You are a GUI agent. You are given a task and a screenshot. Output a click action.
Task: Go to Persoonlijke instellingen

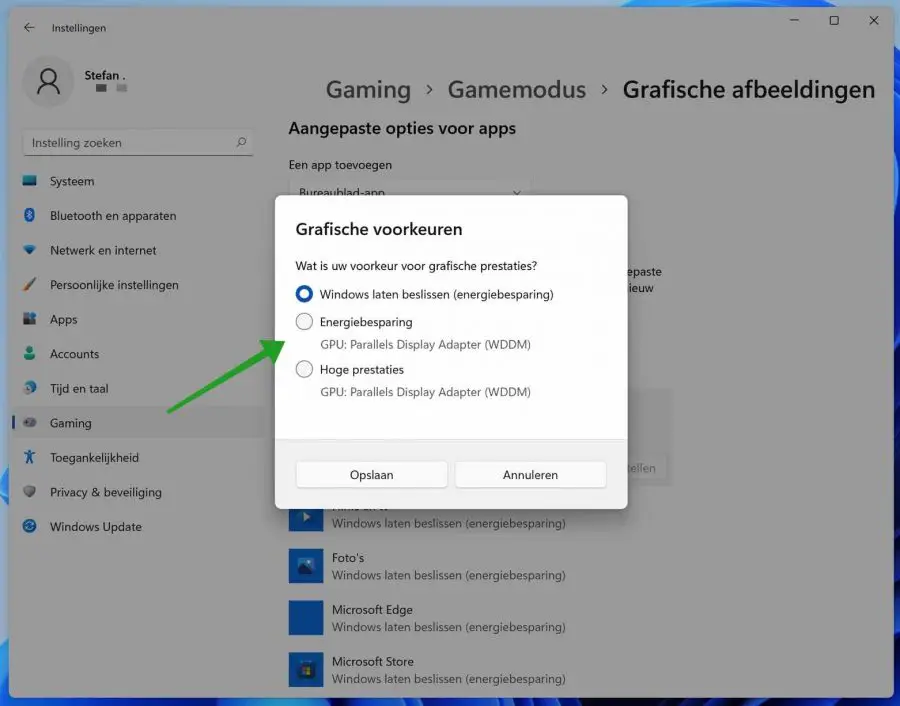tap(138, 284)
